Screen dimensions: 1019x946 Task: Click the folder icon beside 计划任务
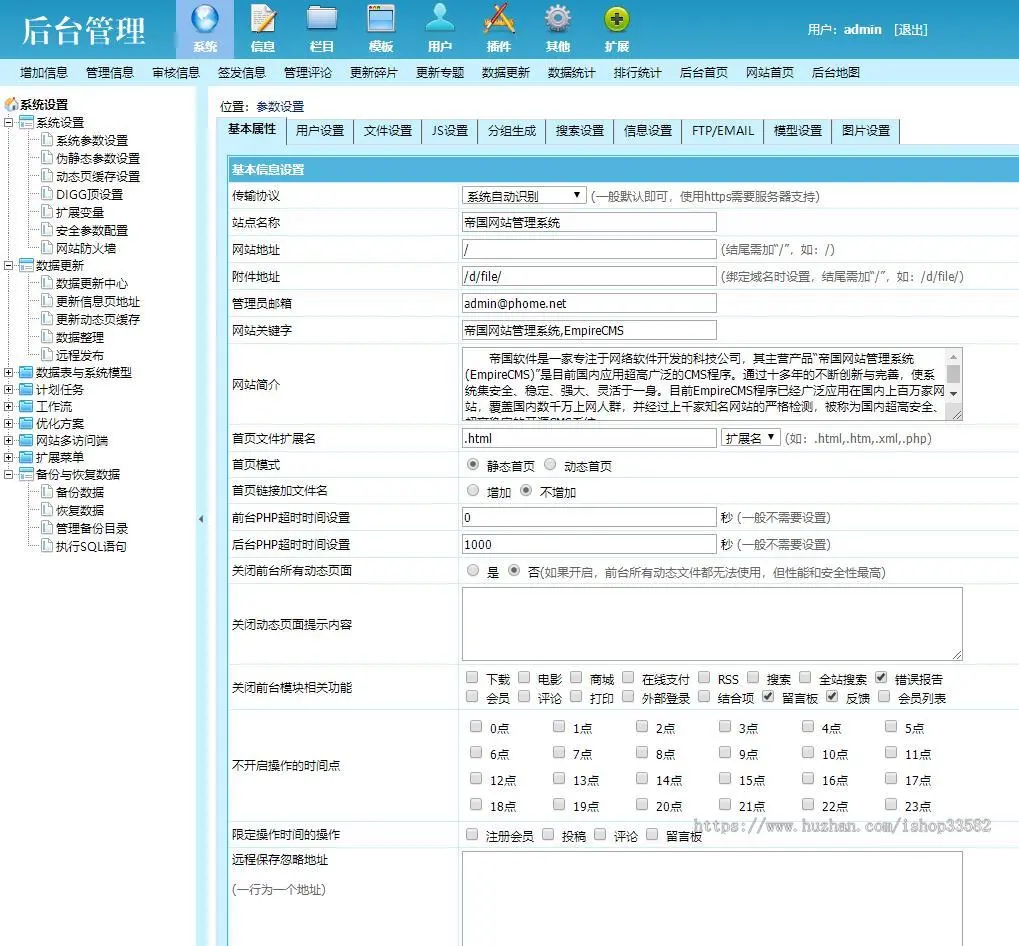(26, 389)
